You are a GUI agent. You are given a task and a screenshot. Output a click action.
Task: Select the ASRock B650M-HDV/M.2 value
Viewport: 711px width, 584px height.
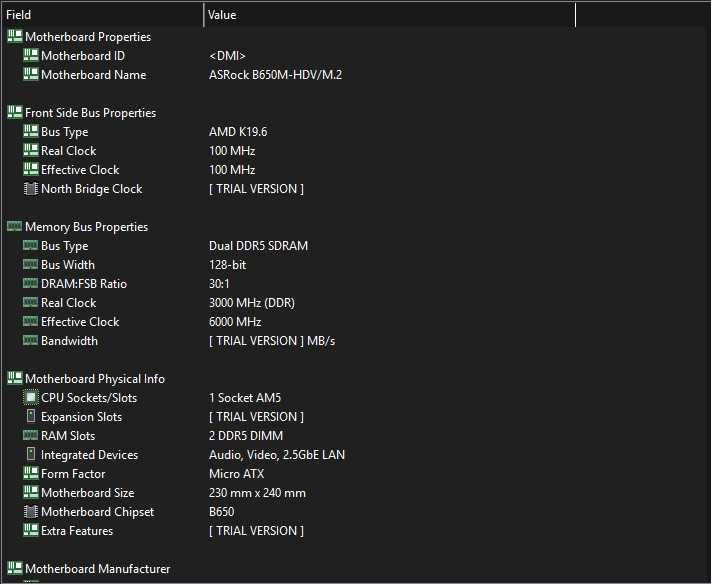275,75
